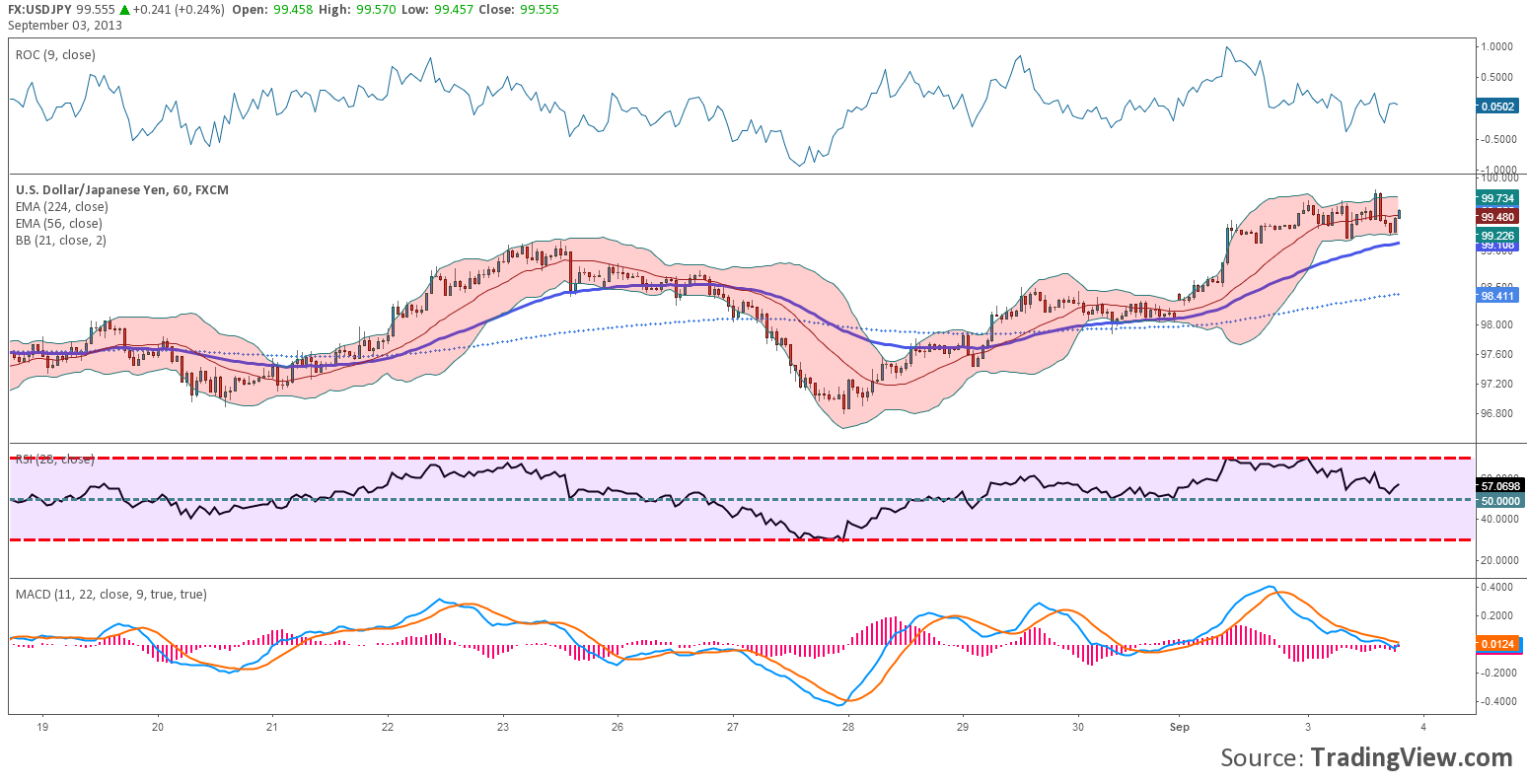Click the 26 date on time axis
The height and width of the screenshot is (784, 1527).
[x=618, y=727]
